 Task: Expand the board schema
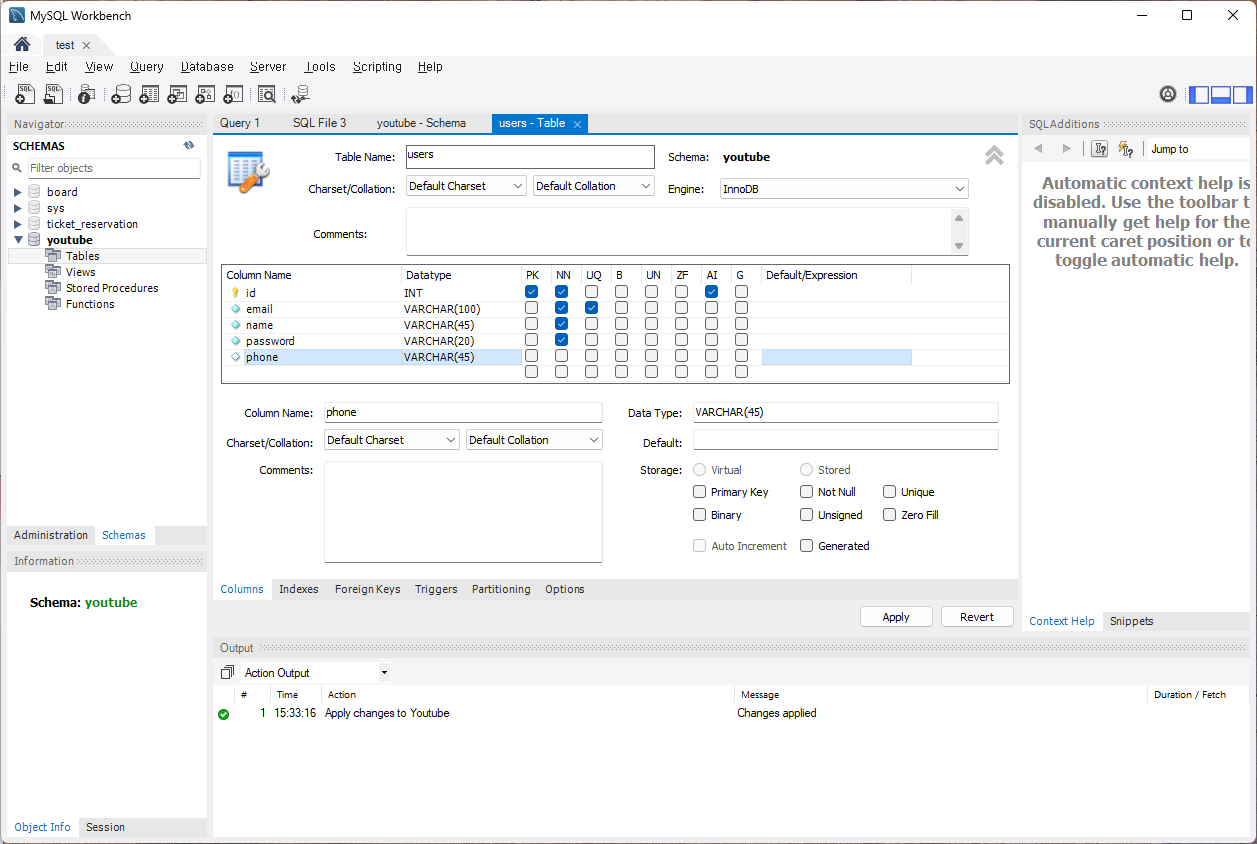click(17, 192)
